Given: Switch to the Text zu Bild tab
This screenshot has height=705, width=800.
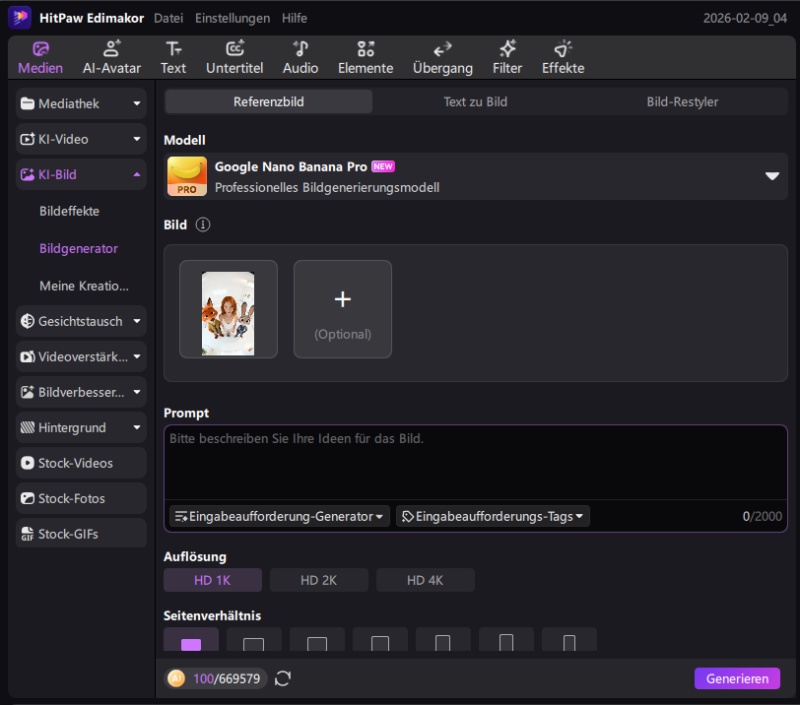Looking at the screenshot, I should pyautogui.click(x=475, y=102).
